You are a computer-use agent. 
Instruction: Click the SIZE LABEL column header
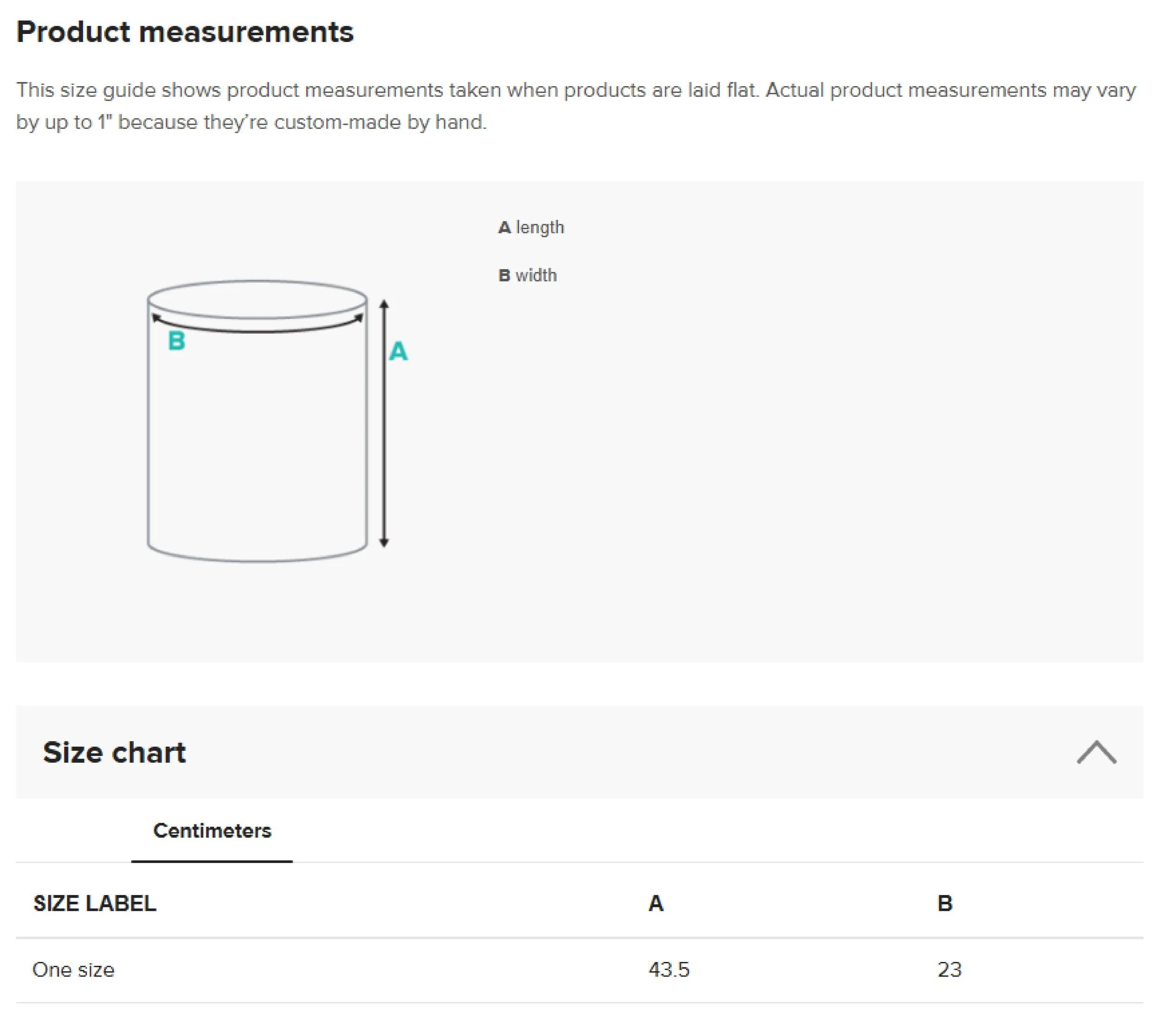click(95, 903)
